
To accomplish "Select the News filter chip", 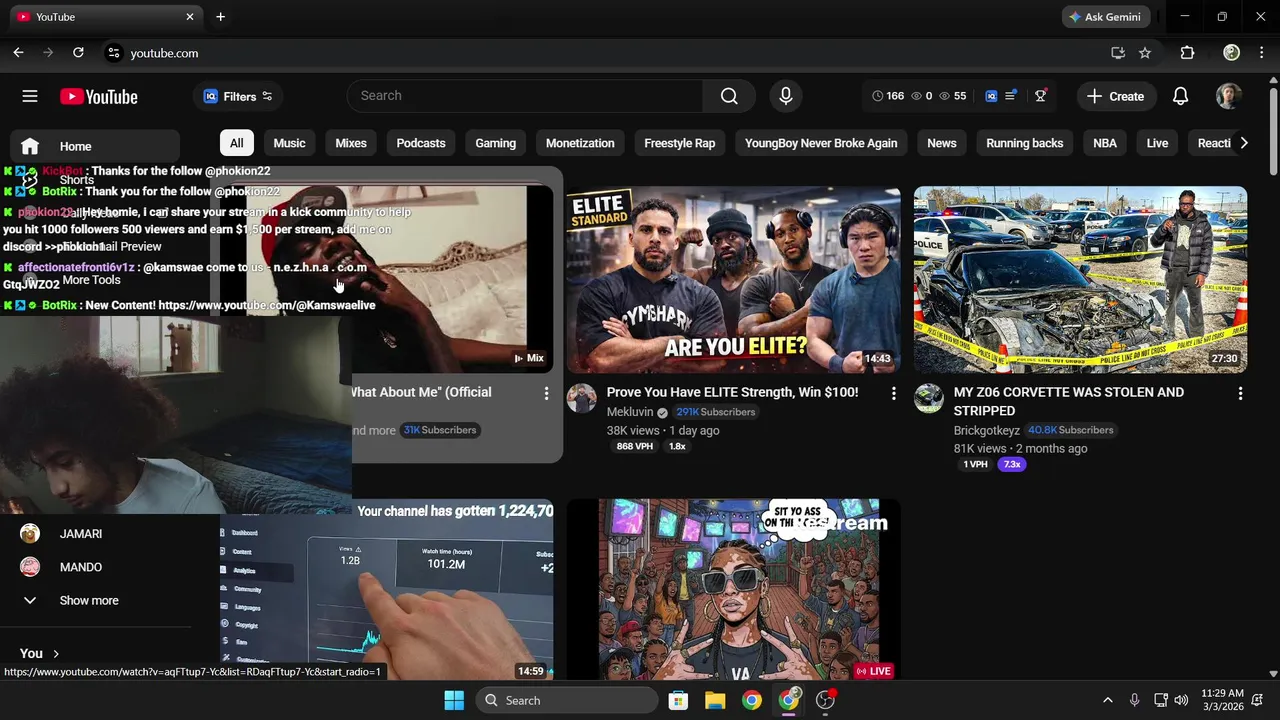I will pos(942,143).
